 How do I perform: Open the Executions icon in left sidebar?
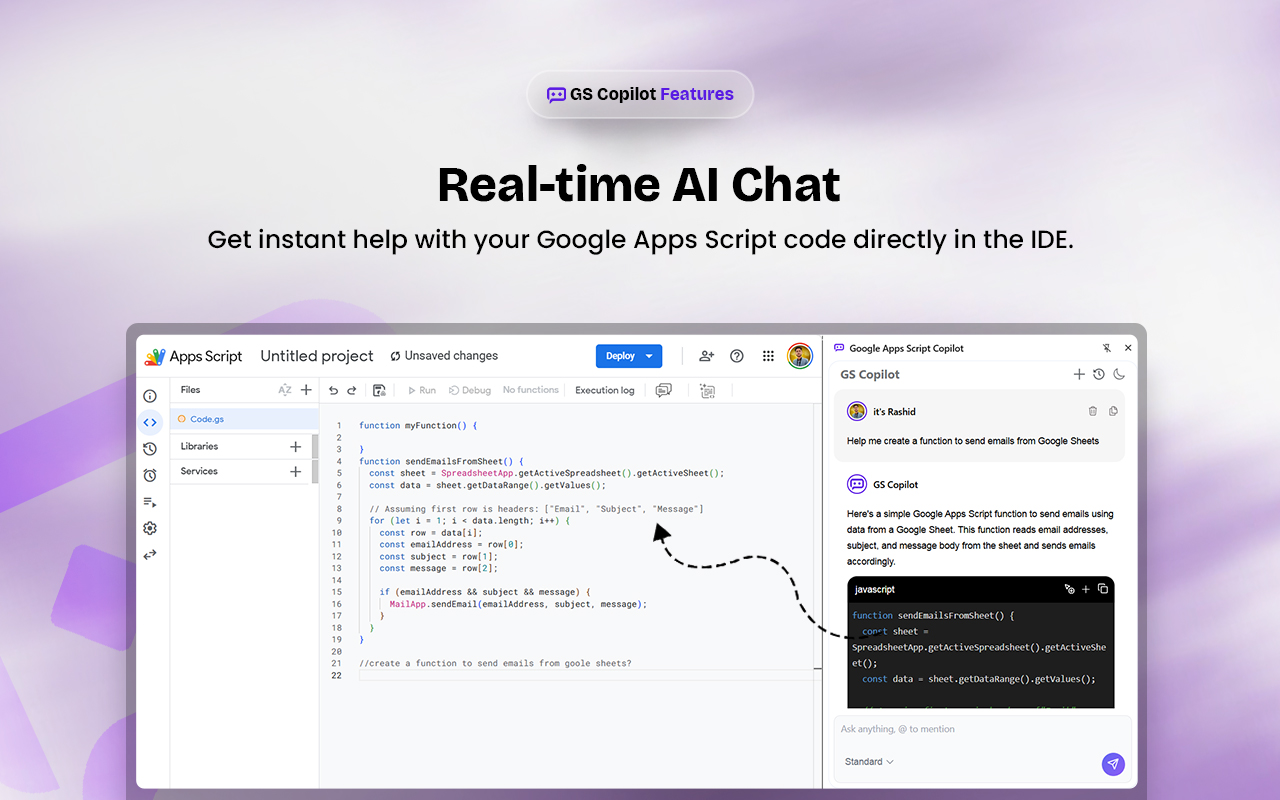point(150,502)
